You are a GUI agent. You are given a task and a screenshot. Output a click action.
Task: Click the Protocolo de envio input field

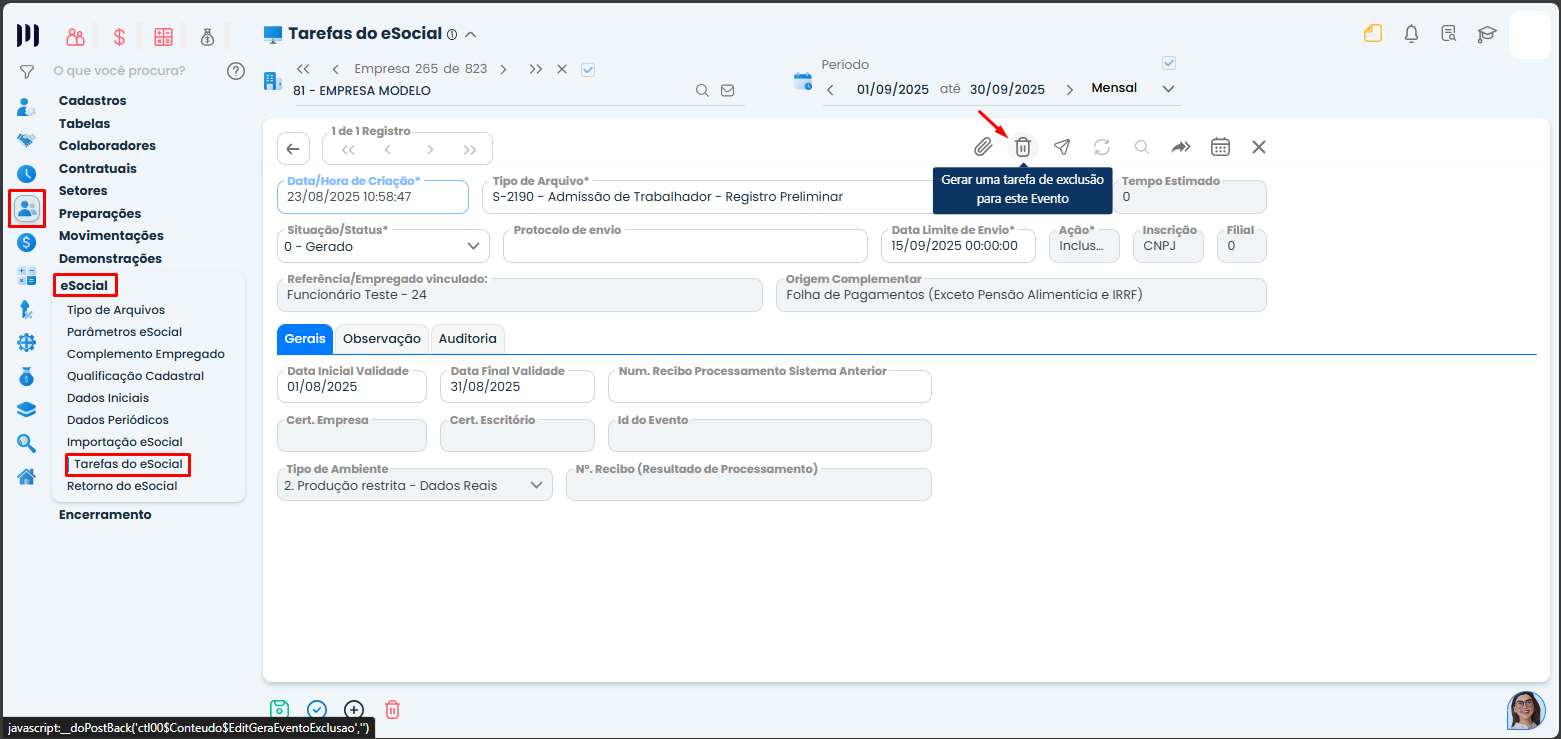[x=685, y=247]
